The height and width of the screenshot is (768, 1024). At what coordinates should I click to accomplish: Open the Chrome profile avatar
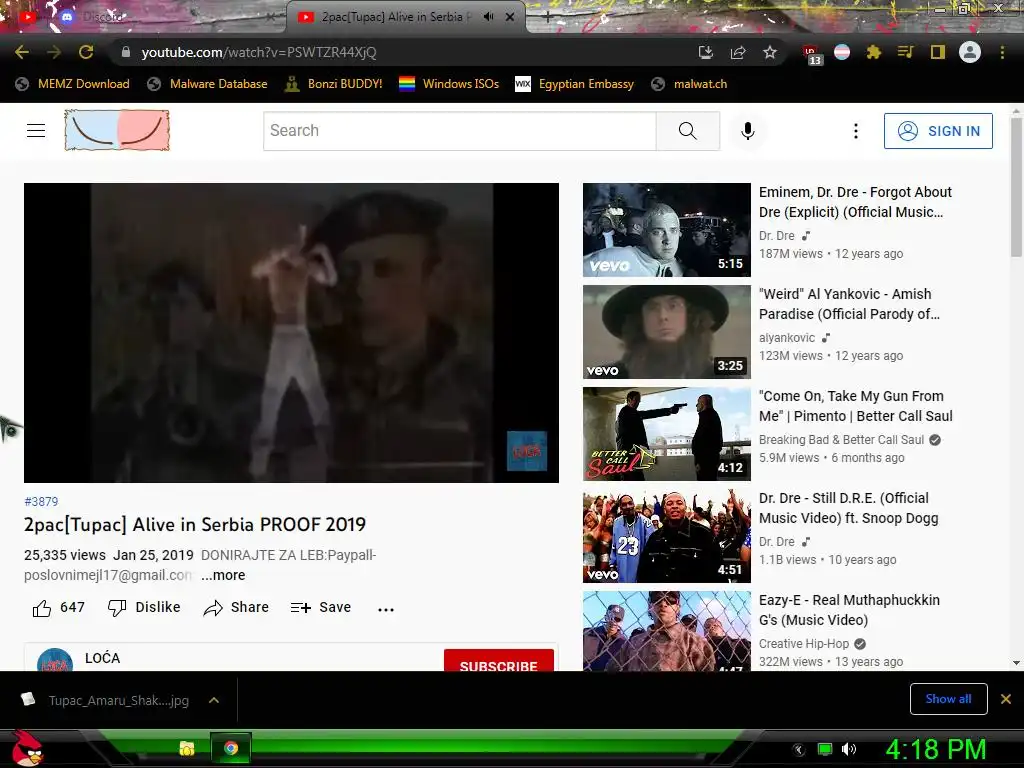[970, 52]
